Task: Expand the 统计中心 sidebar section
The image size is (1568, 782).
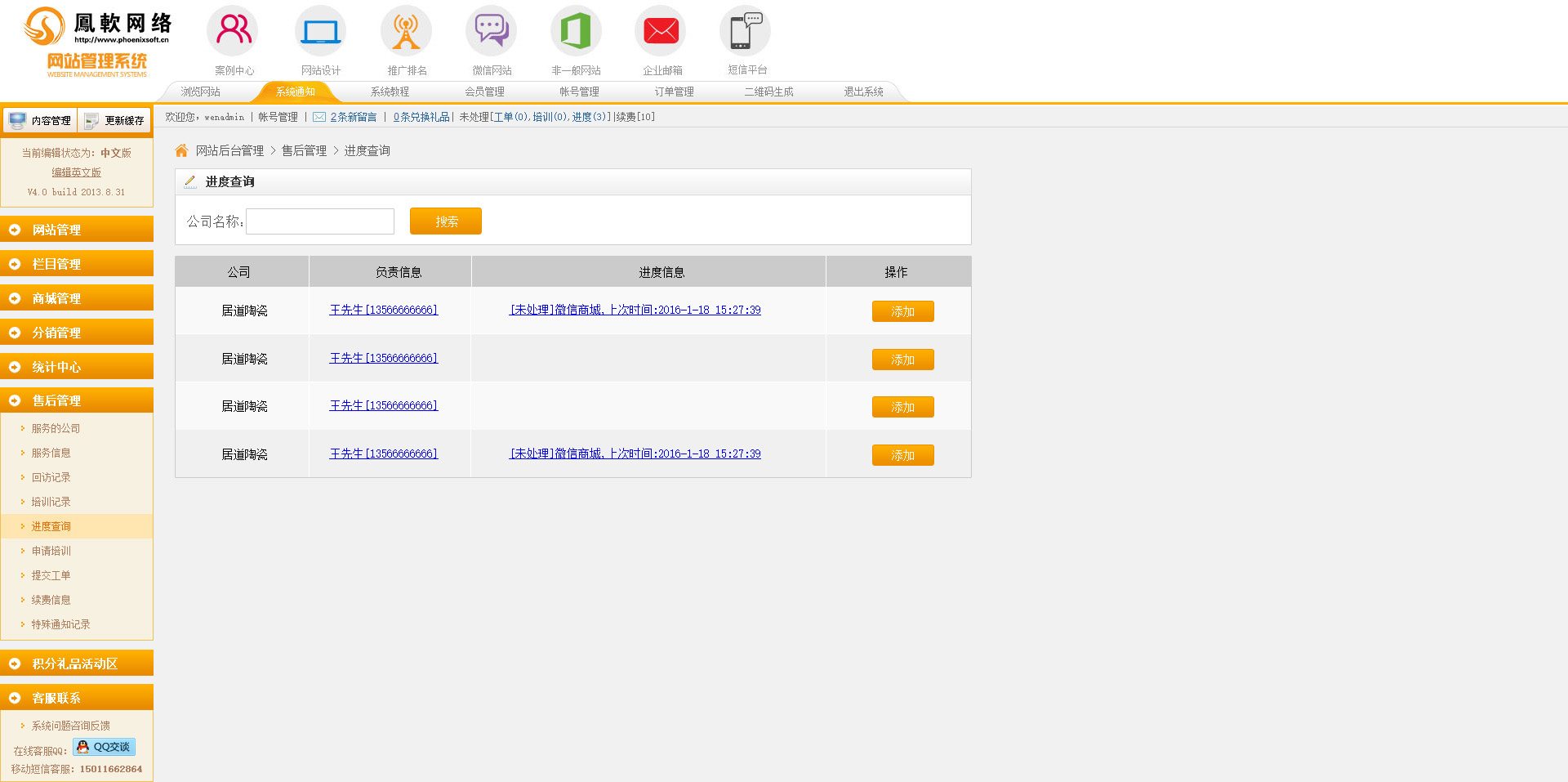Action: 77,367
